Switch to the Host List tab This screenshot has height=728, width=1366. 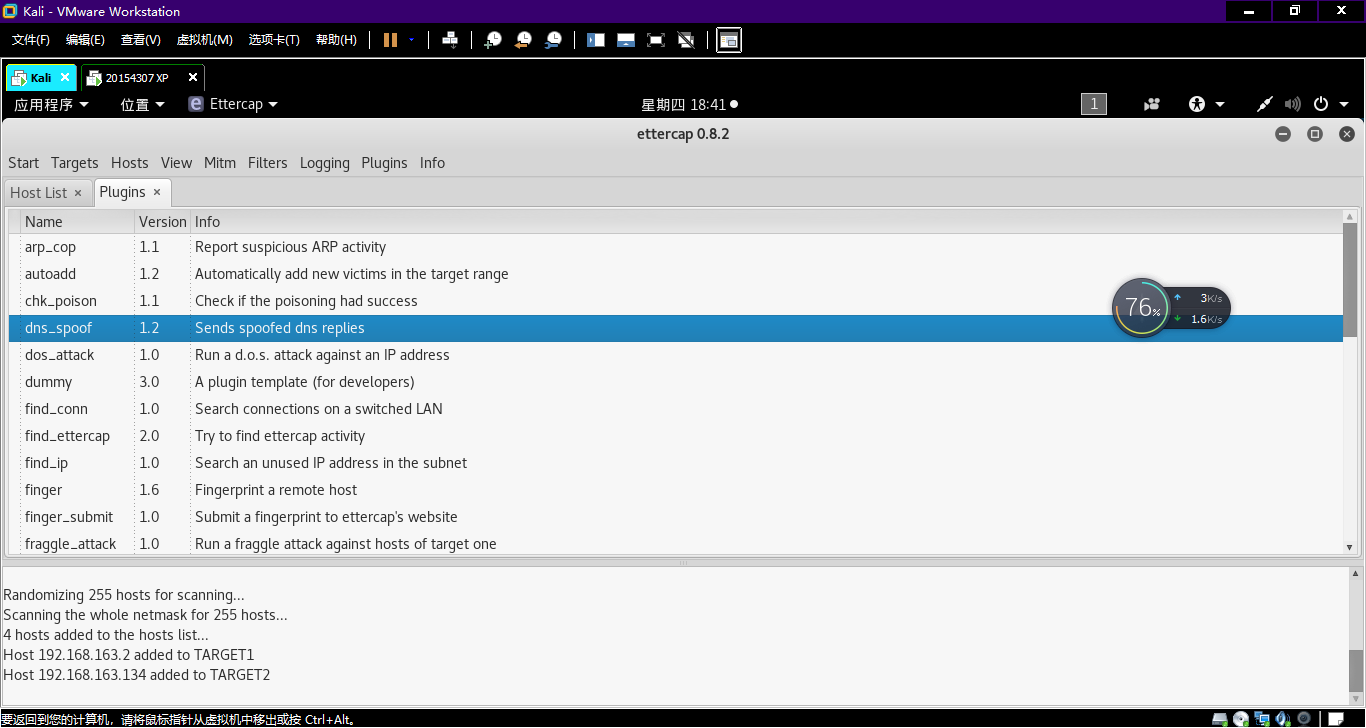(x=38, y=193)
